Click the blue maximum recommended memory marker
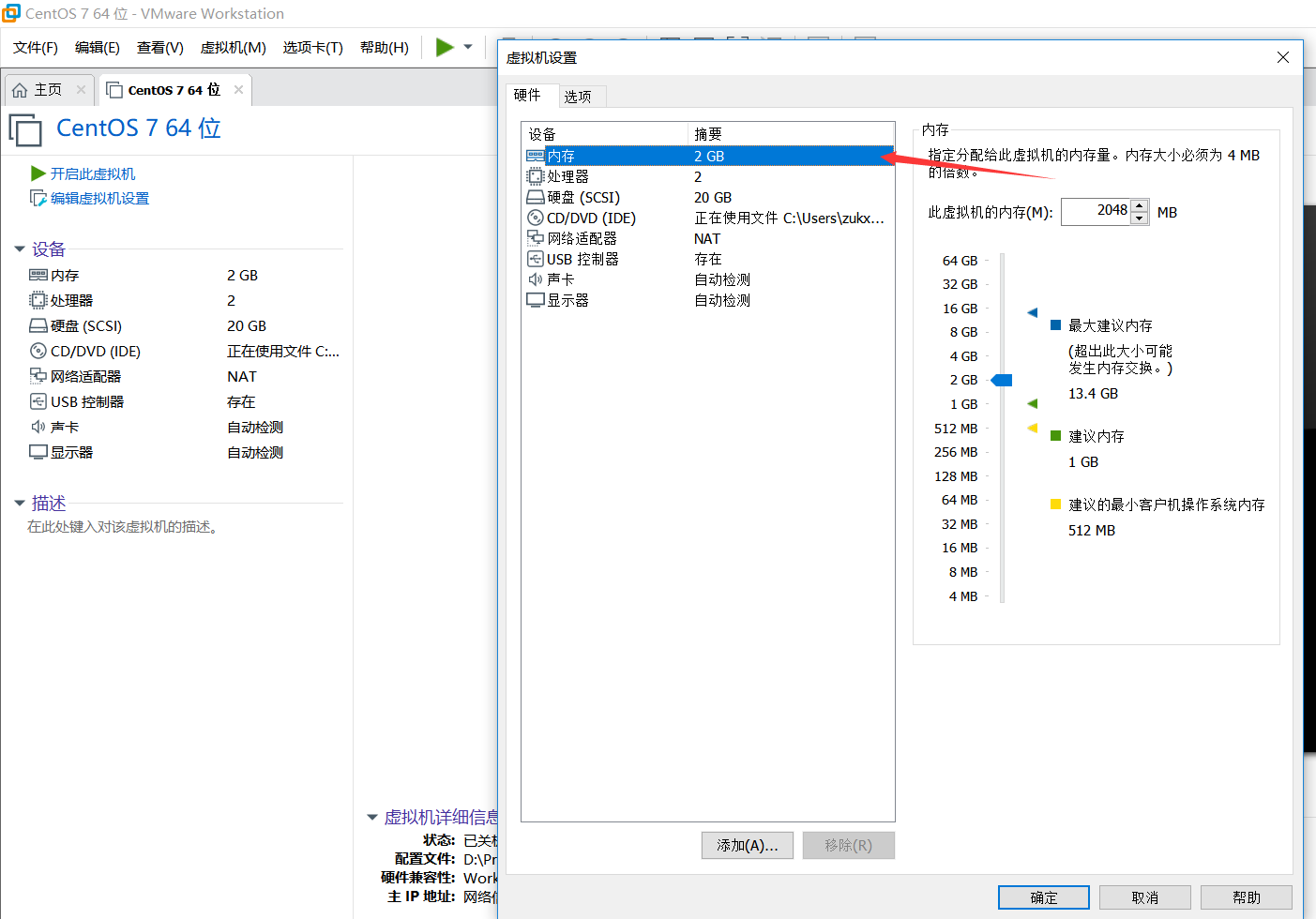Viewport: 1316px width, 919px height. [x=1032, y=312]
